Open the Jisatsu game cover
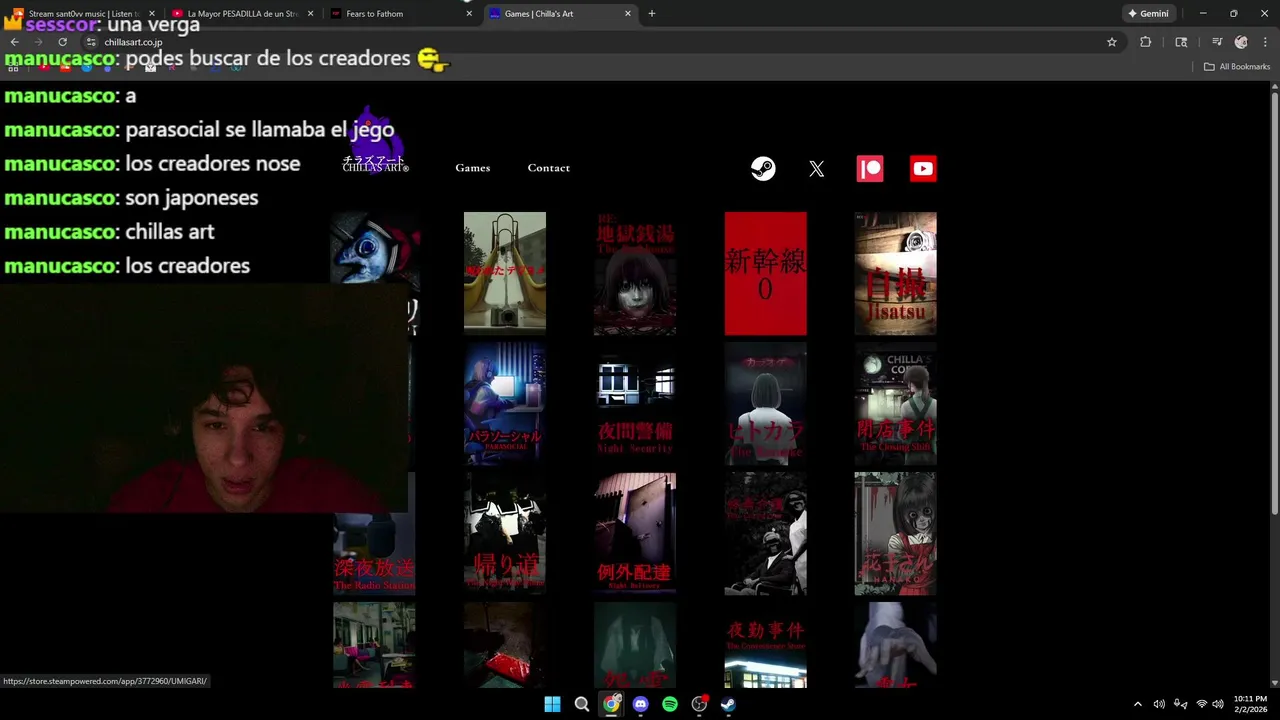This screenshot has height=720, width=1280. tap(895, 273)
